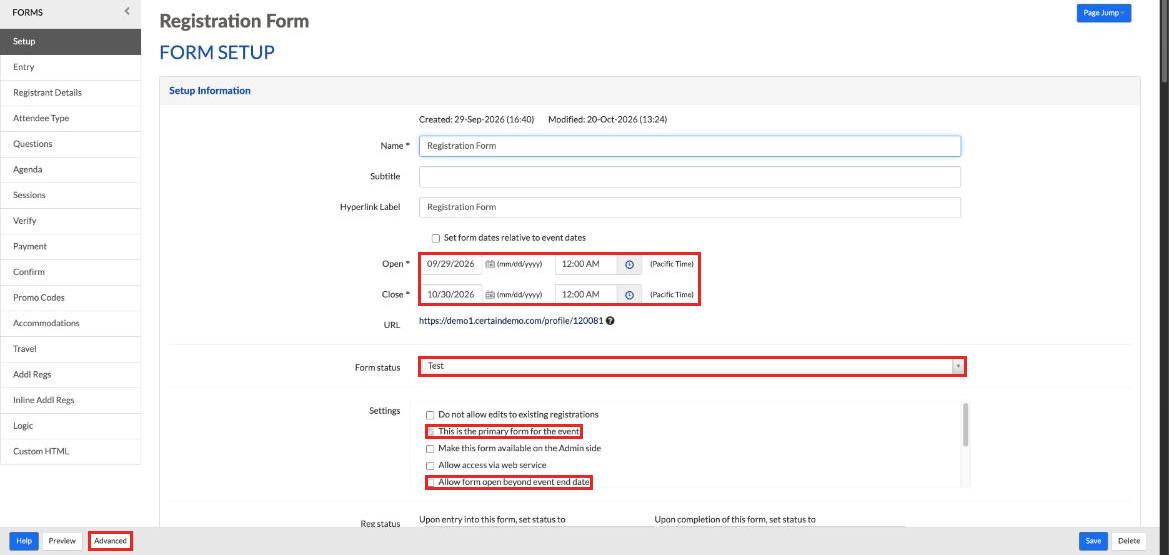Open Custom HTML section
1169x555 pixels.
(x=70, y=451)
